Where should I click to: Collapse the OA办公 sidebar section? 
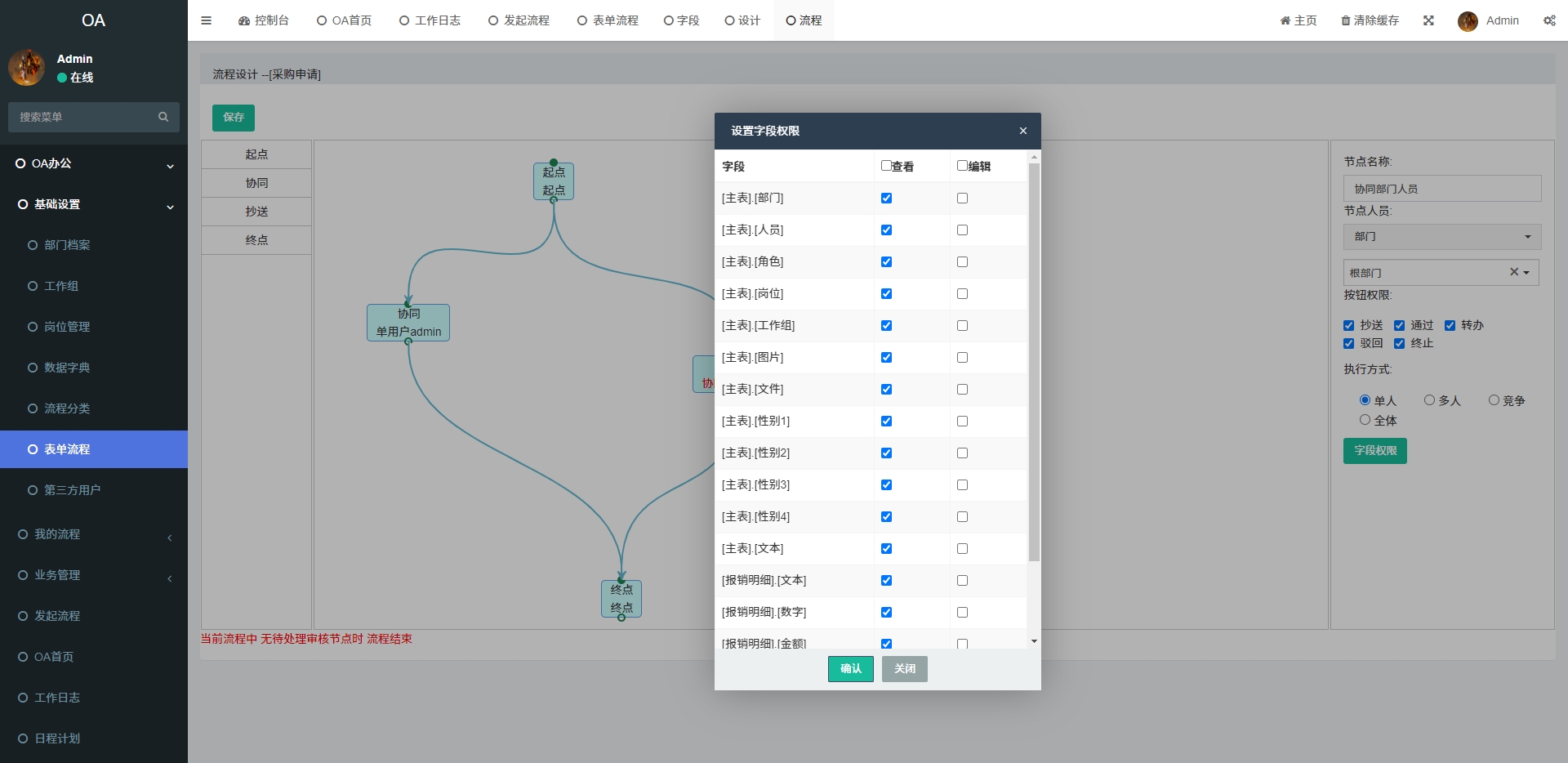pos(94,163)
